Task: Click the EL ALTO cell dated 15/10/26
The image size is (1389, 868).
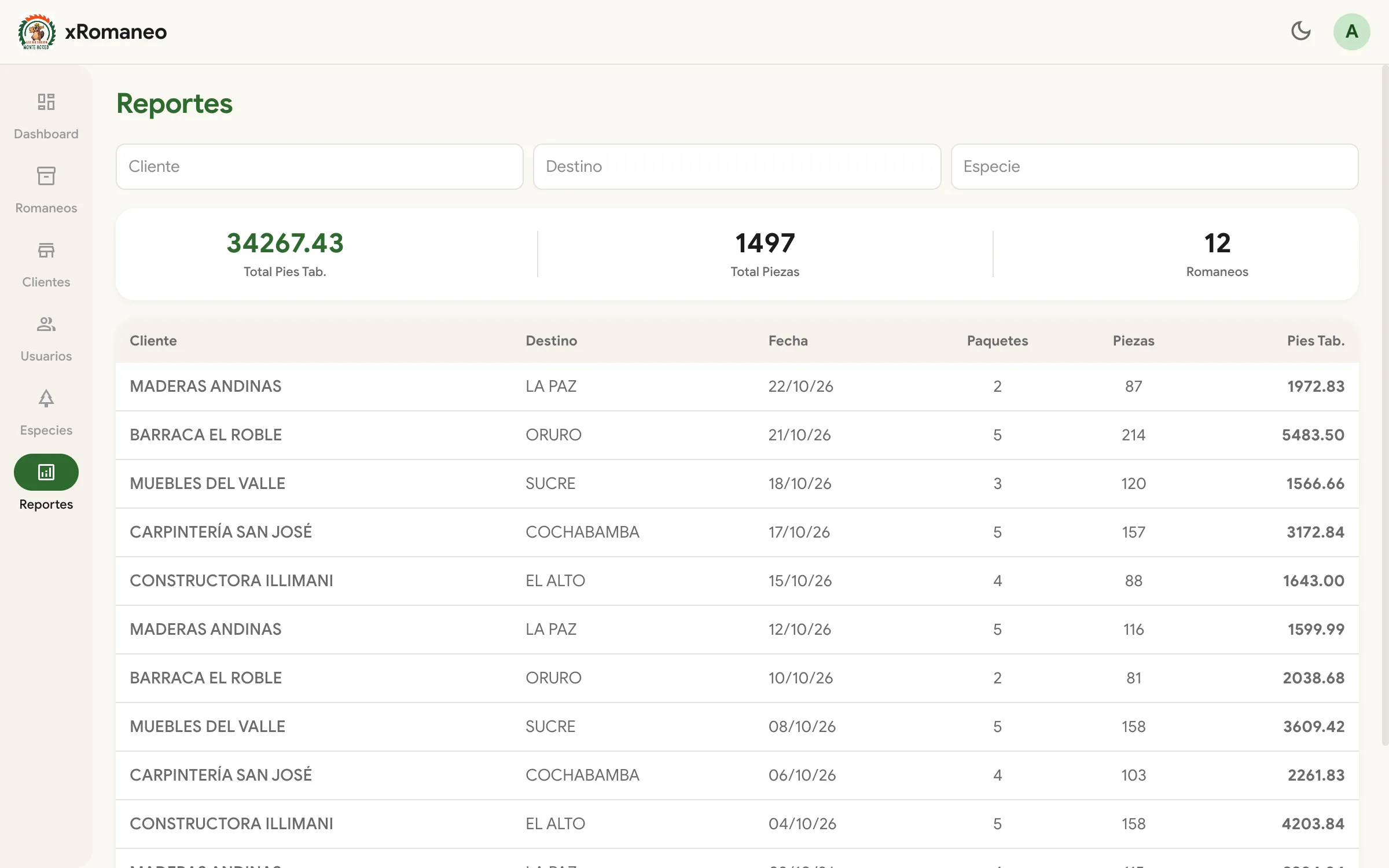Action: tap(555, 581)
